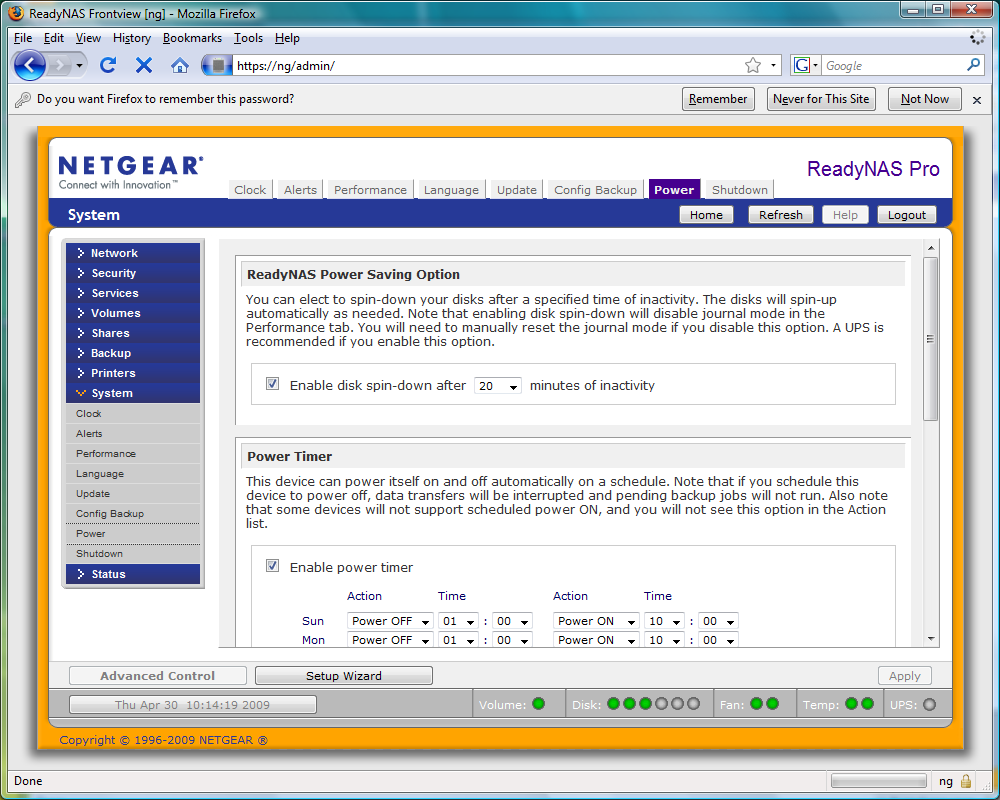Stop loading with the X icon
Screen dimensions: 1000x800
(144, 65)
